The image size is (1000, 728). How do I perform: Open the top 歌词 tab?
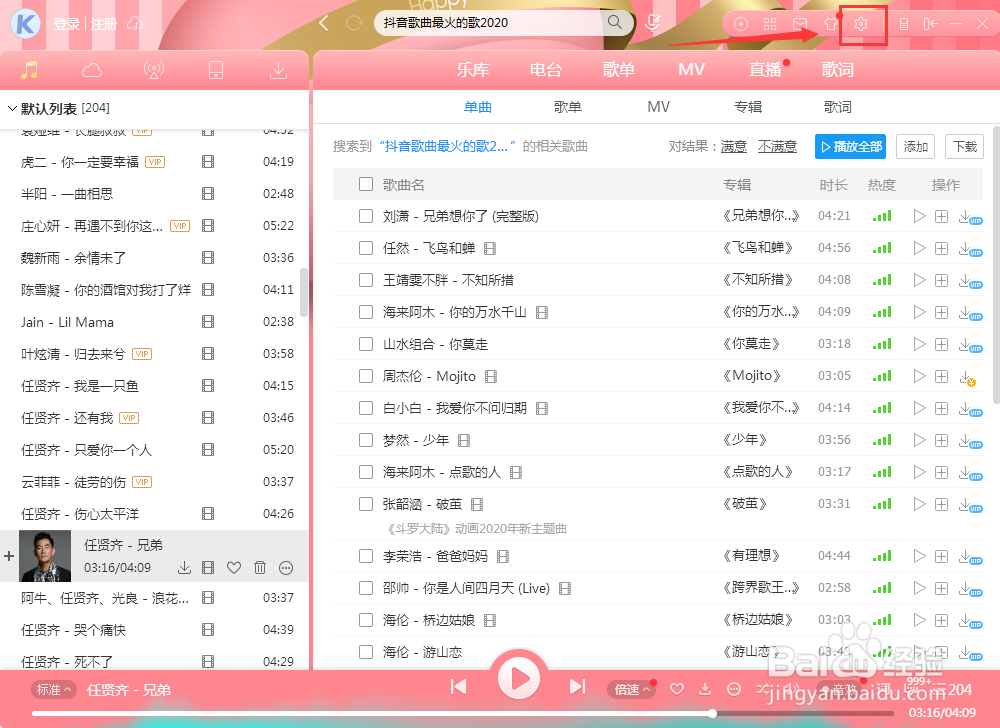coord(837,69)
